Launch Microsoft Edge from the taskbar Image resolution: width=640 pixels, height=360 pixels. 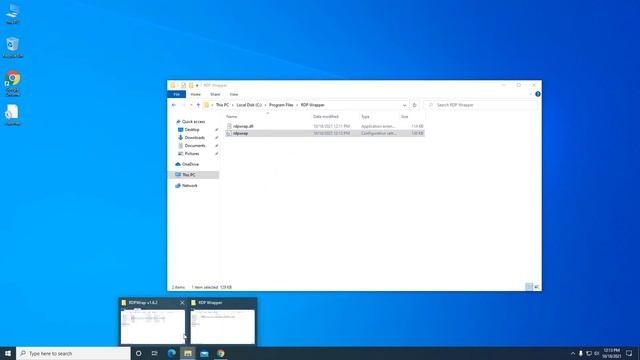171,353
